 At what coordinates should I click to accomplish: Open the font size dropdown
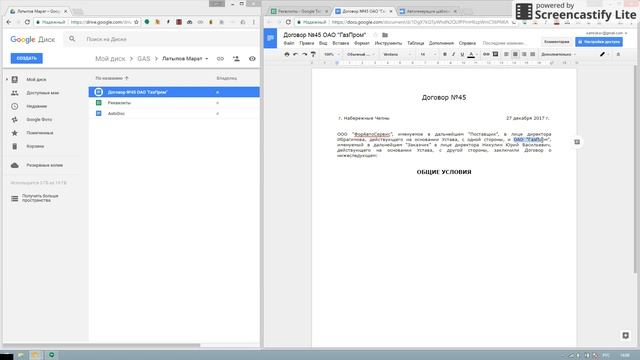pyautogui.click(x=428, y=54)
